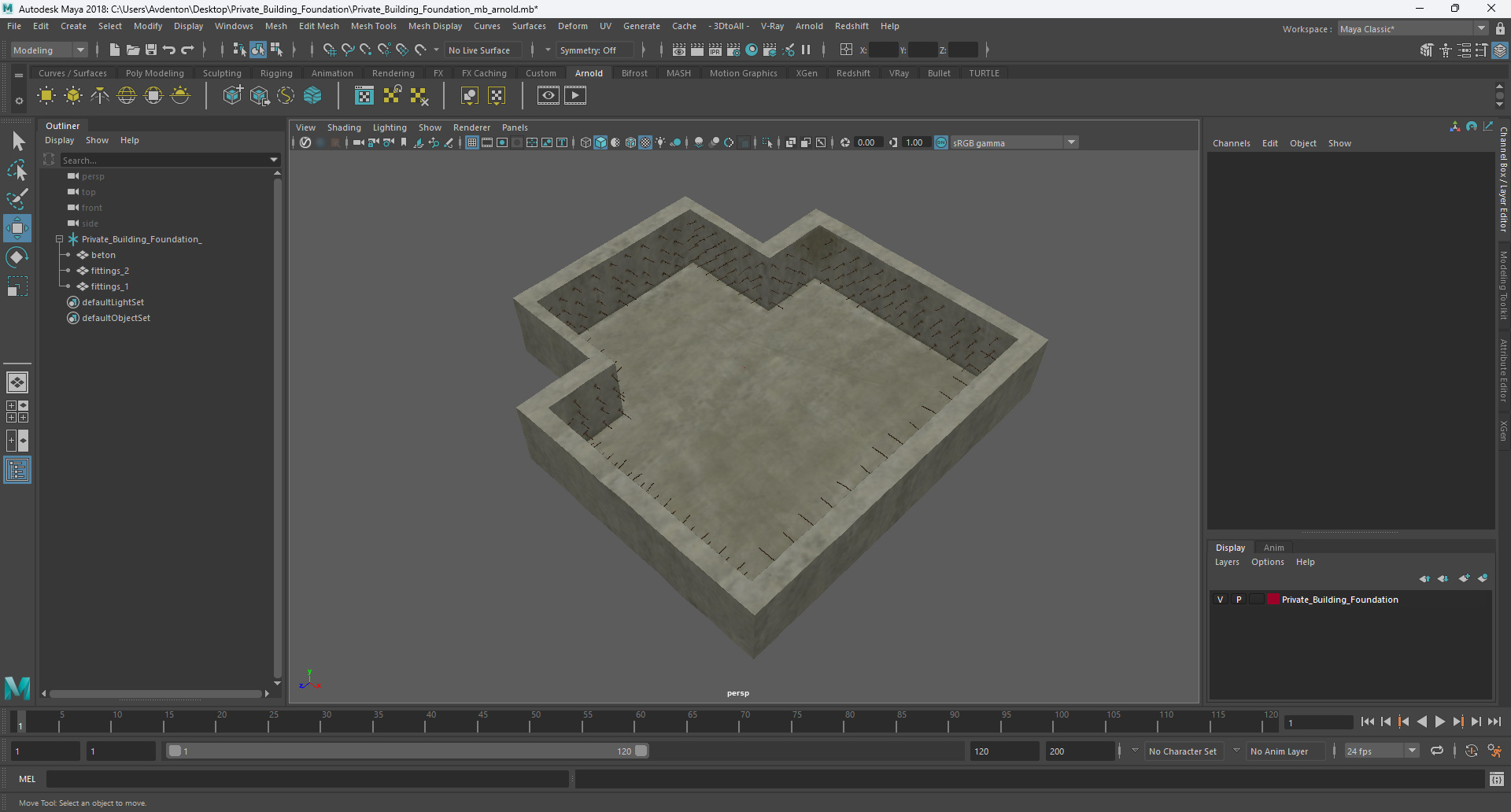Open the 24 fps frame rate dropdown
Screen dimensions: 1511x812
[1382, 751]
